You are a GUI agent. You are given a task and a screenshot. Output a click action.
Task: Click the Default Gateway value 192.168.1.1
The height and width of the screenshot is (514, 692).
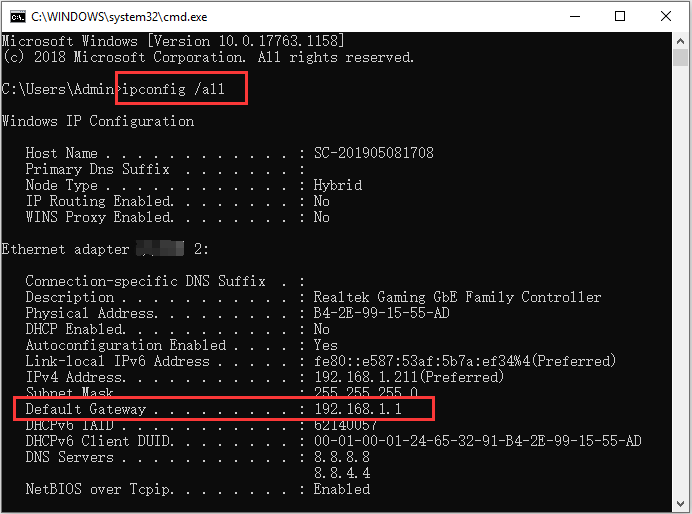(358, 409)
